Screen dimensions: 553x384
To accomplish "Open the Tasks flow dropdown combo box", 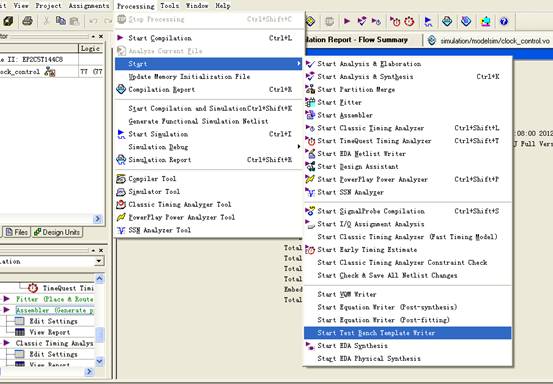I will tap(99, 261).
